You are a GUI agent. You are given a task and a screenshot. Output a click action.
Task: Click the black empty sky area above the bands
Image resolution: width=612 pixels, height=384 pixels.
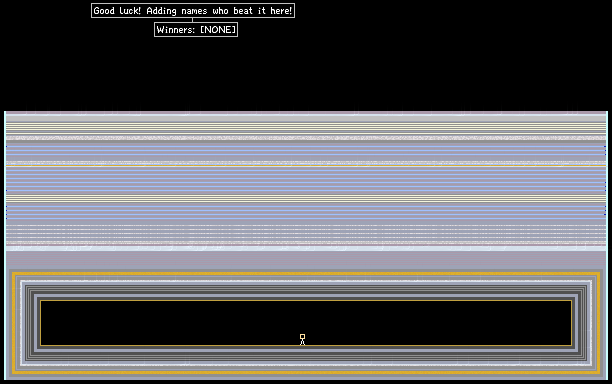(x=306, y=74)
